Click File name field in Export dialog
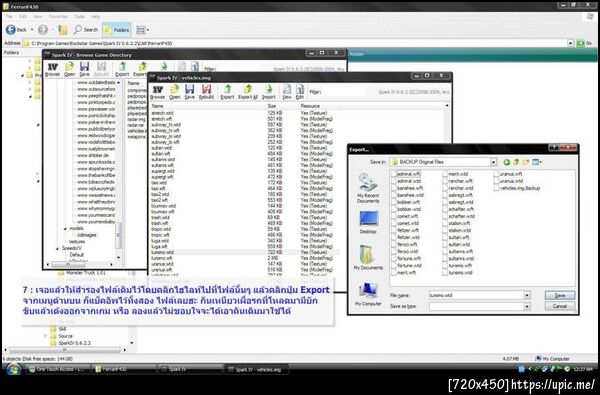The width and height of the screenshot is (600, 395). 476,295
